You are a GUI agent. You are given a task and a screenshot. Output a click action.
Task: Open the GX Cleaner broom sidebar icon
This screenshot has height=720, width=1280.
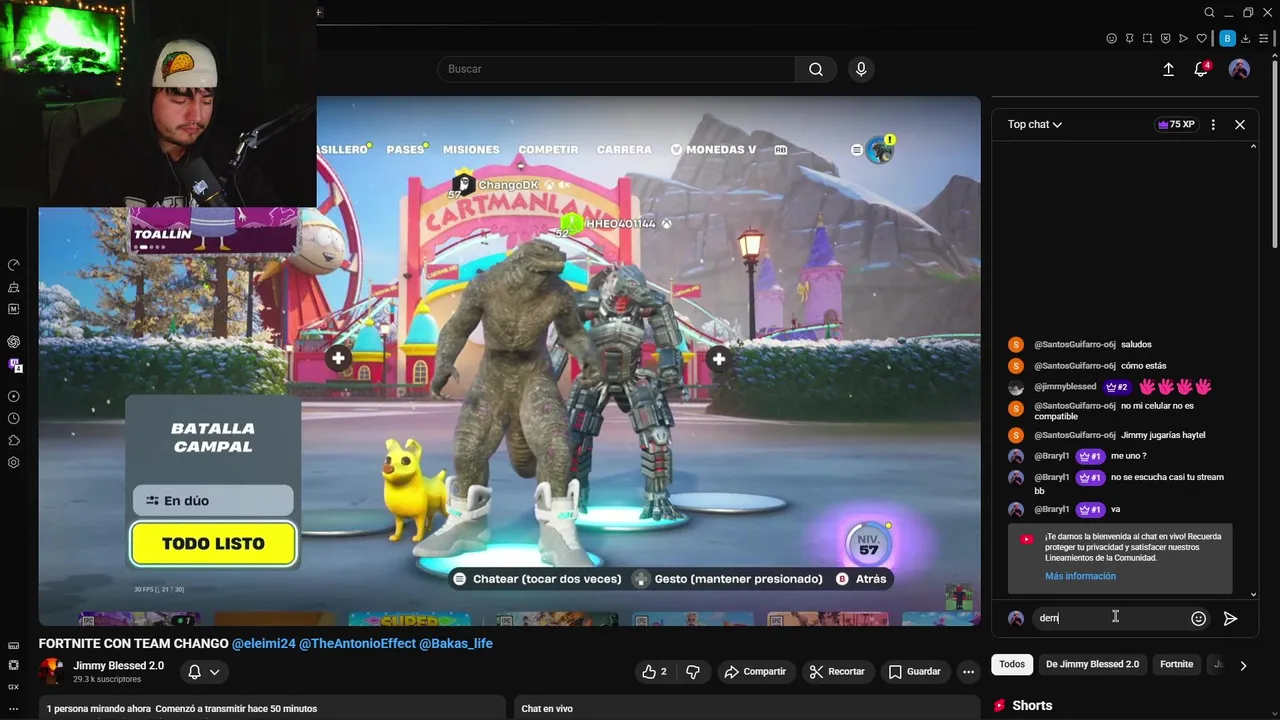[14, 287]
